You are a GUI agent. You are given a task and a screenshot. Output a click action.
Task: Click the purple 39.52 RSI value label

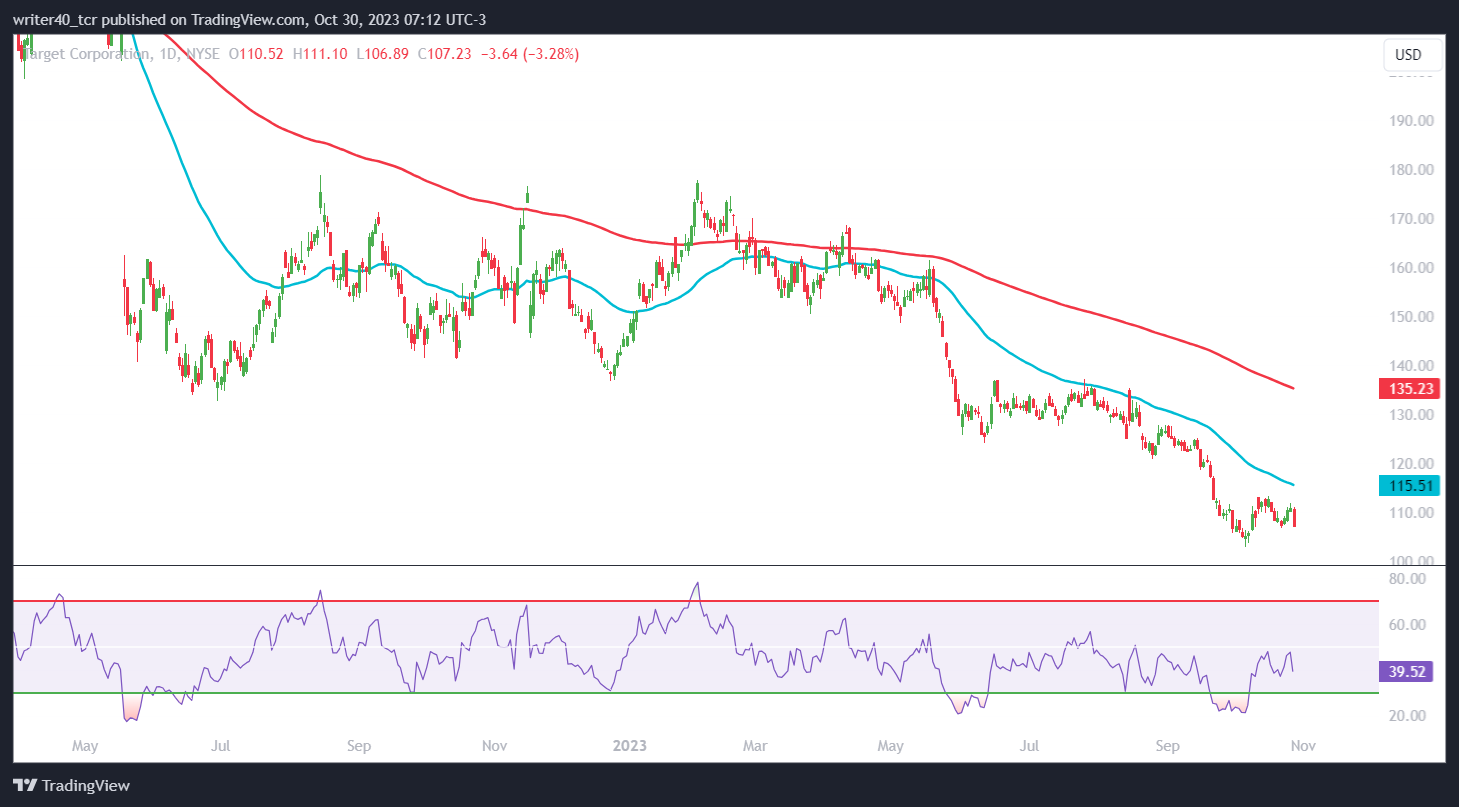(x=1408, y=671)
